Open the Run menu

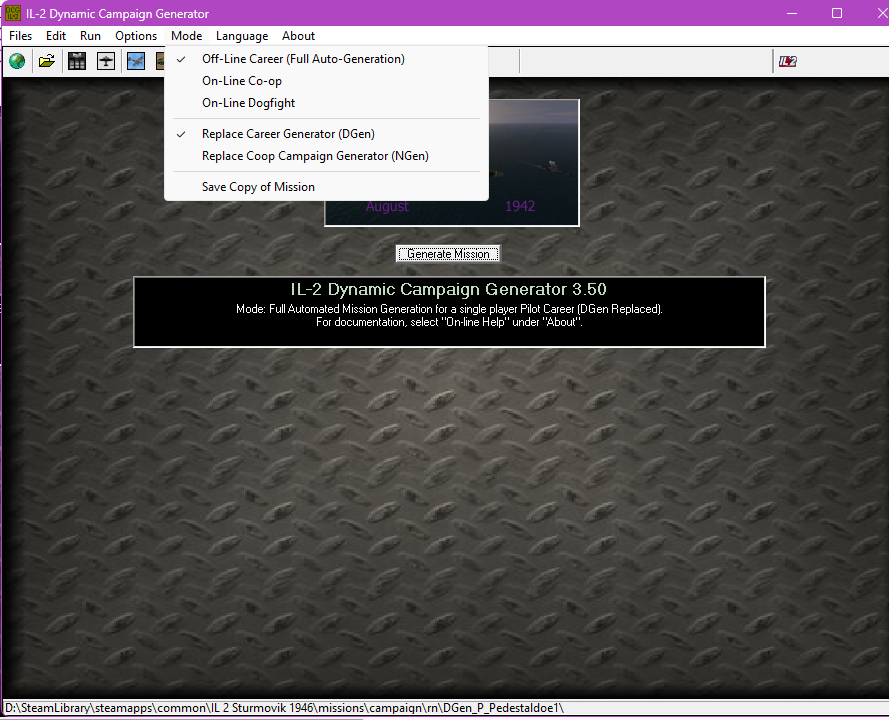click(90, 36)
